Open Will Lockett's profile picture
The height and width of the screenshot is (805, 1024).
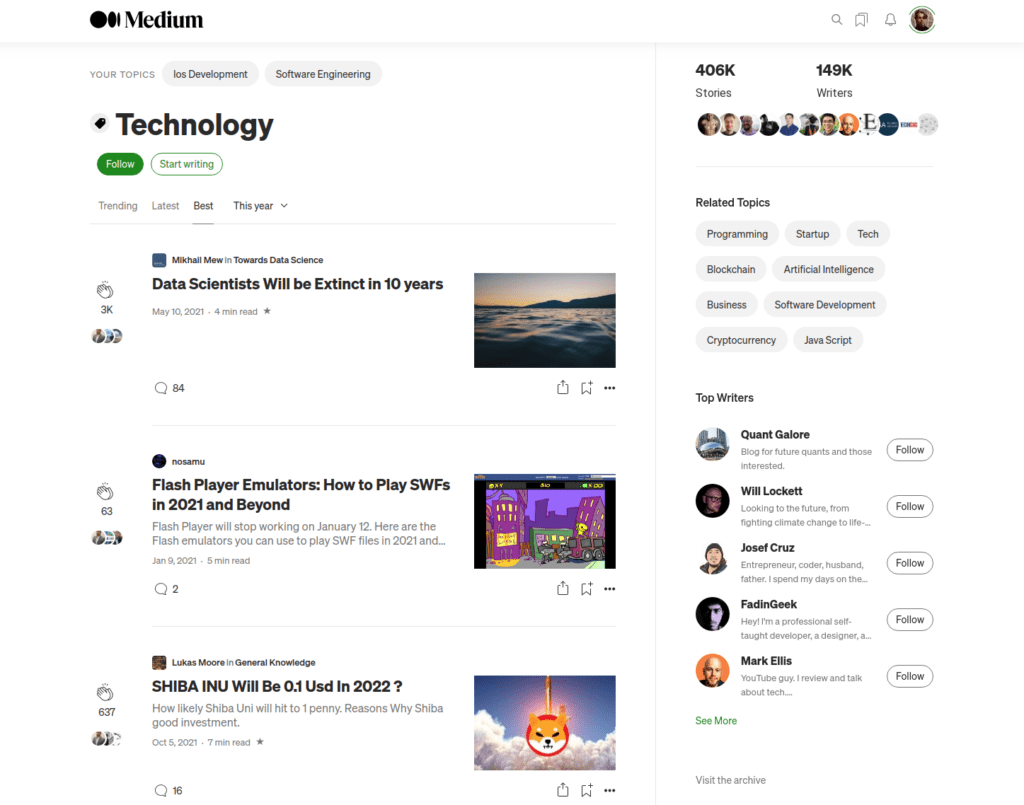[x=712, y=501]
